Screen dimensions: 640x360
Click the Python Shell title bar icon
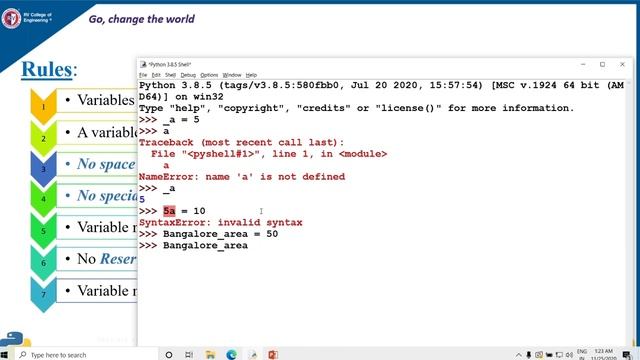click(x=143, y=64)
